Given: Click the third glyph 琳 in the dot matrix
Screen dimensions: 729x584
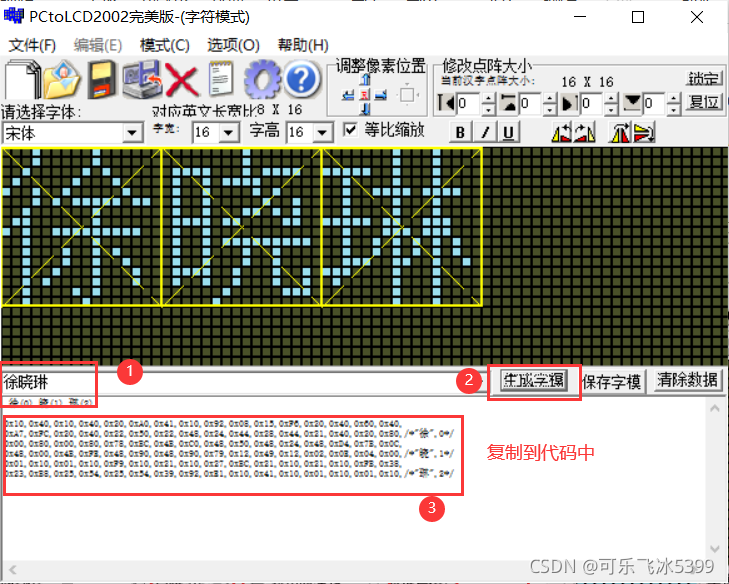Looking at the screenshot, I should 402,227.
